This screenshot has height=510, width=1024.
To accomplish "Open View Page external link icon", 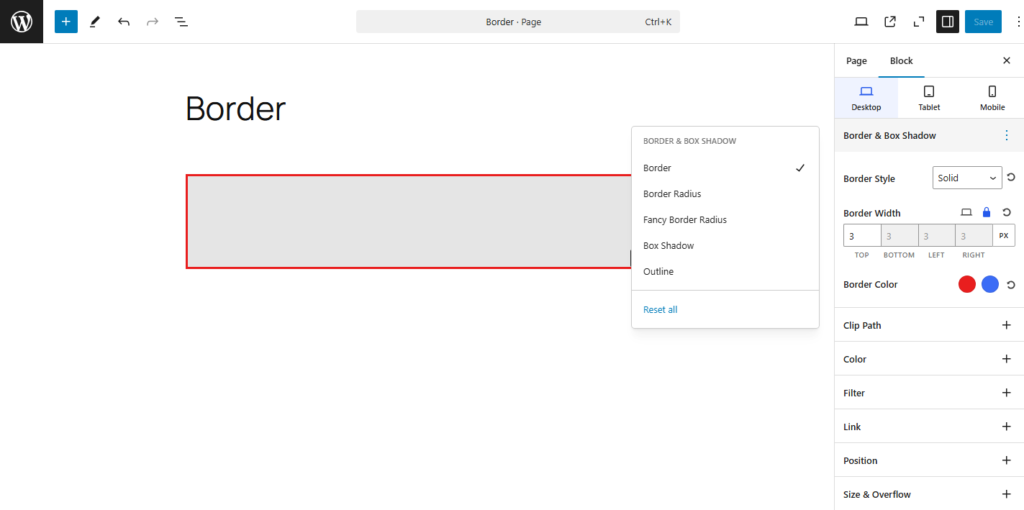I will (890, 22).
